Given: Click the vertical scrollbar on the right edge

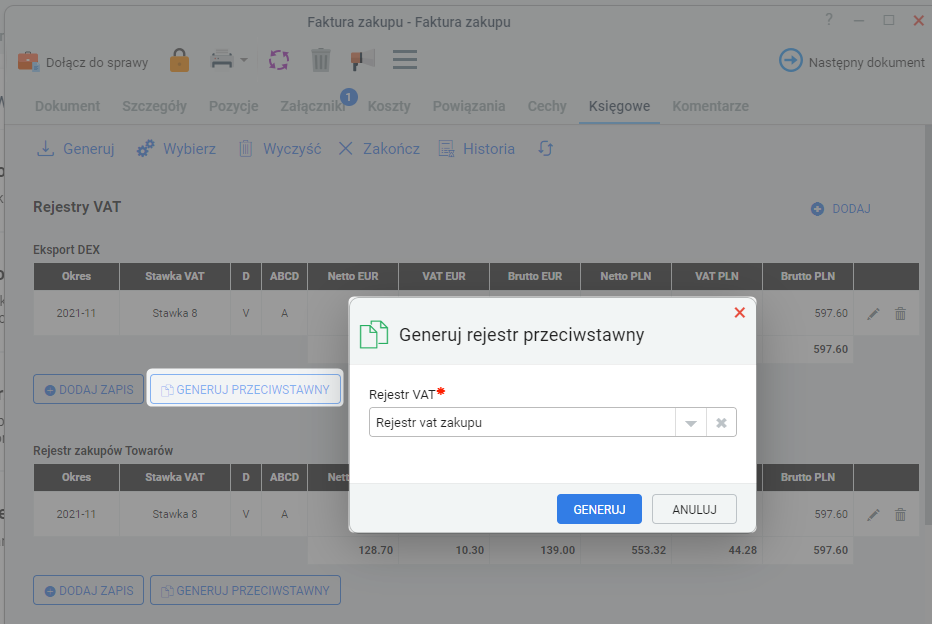Looking at the screenshot, I should coord(928,325).
